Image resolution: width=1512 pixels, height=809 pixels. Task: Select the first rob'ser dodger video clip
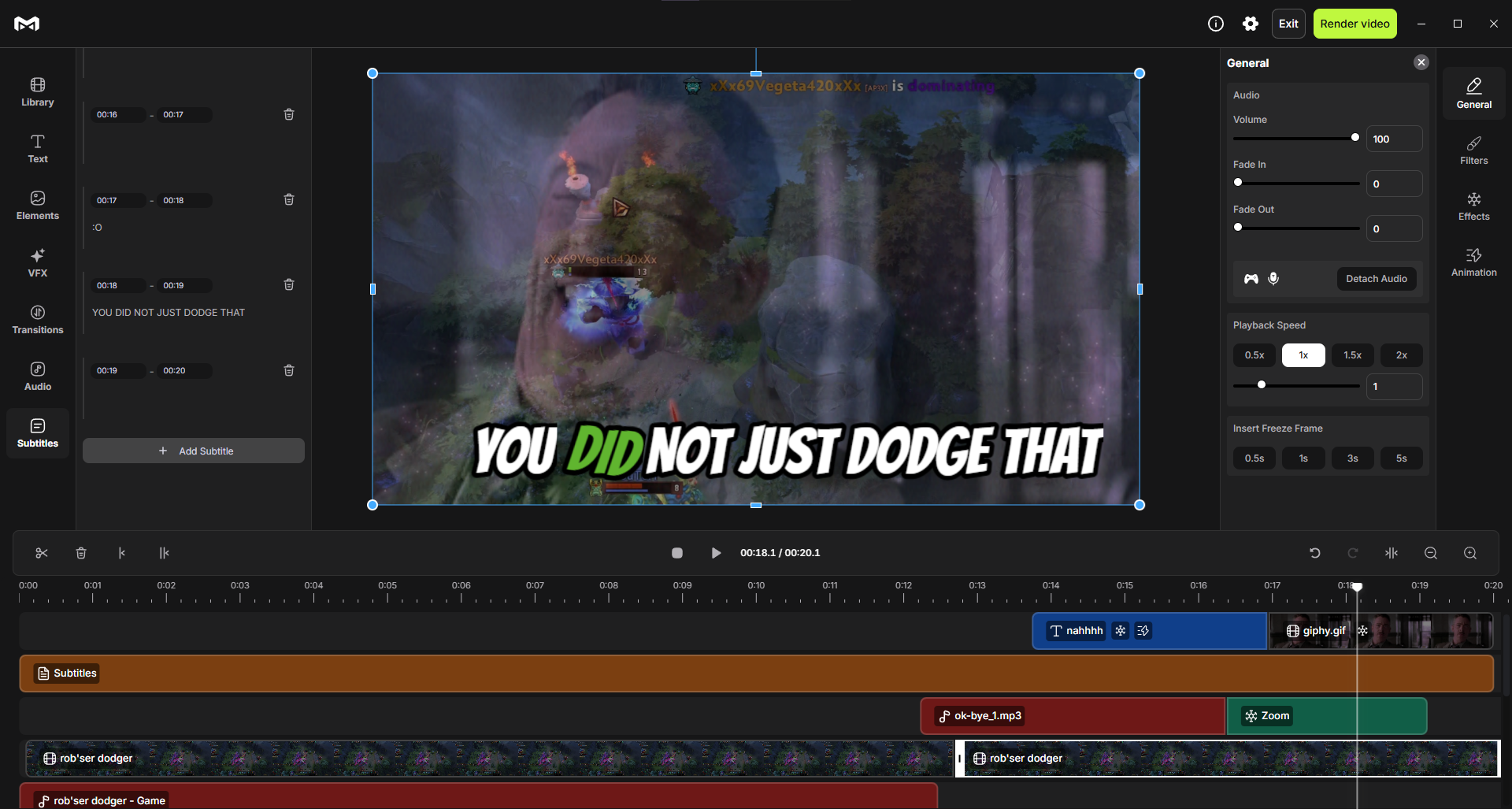coord(488,759)
